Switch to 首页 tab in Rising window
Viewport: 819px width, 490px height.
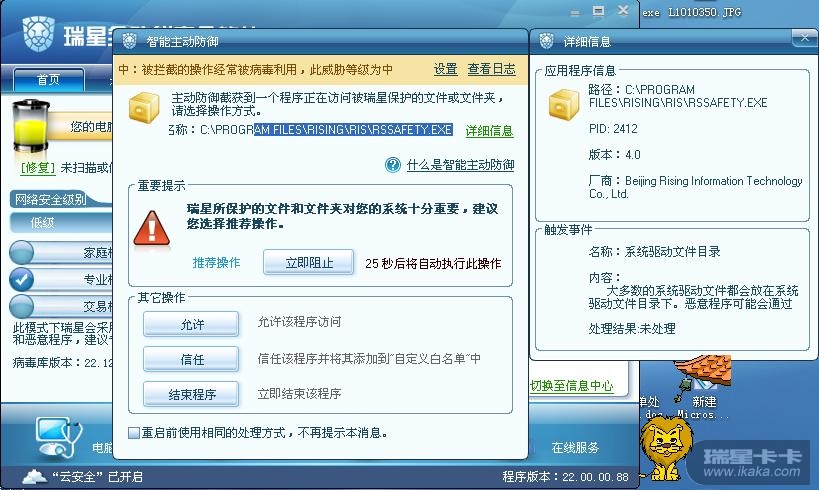coord(49,80)
